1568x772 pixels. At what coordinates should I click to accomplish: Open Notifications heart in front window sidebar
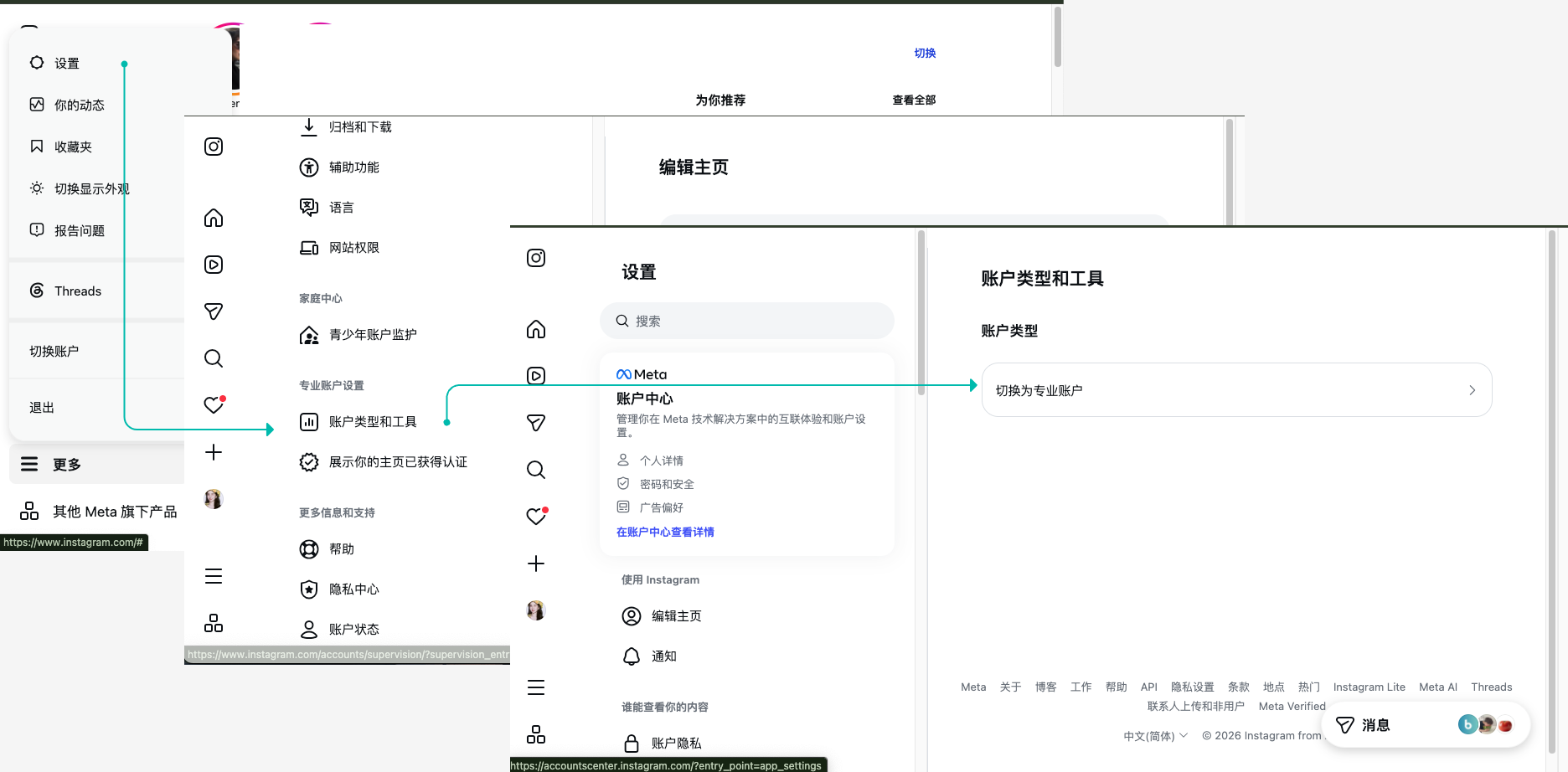tap(536, 517)
